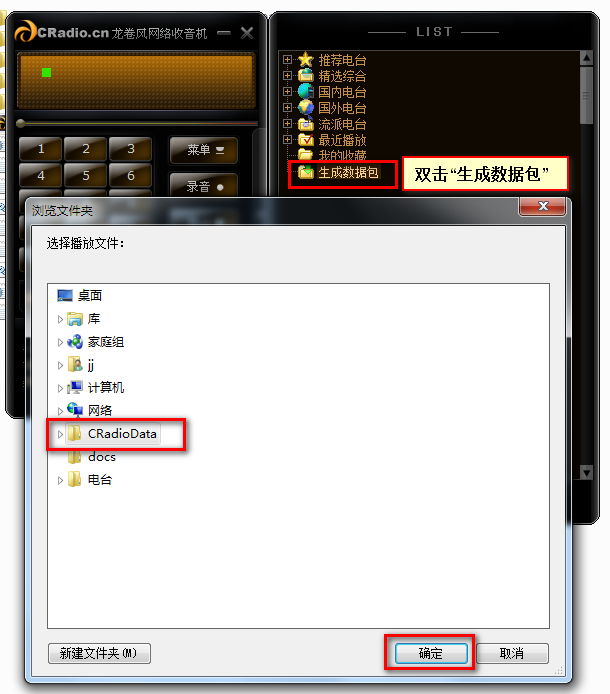Open the 菜单 dropdown menu
Screen dimensions: 610x694
tap(204, 150)
